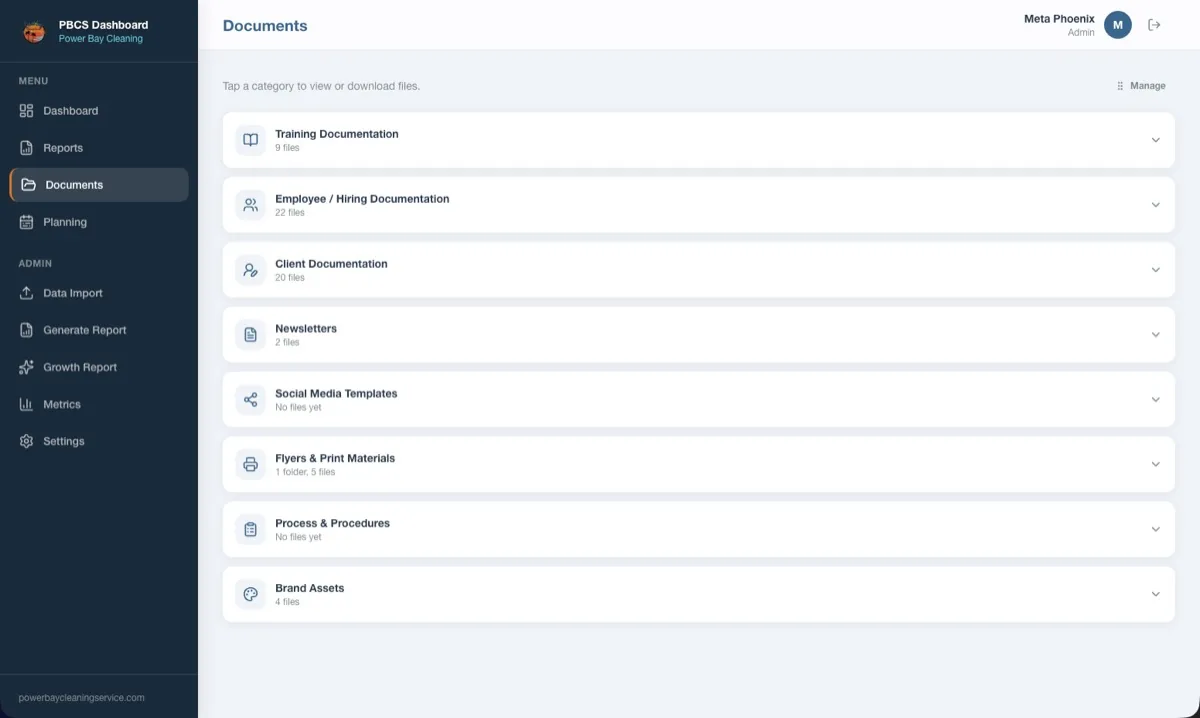Click the '20 files' count text
The image size is (1200, 718).
pyautogui.click(x=290, y=278)
